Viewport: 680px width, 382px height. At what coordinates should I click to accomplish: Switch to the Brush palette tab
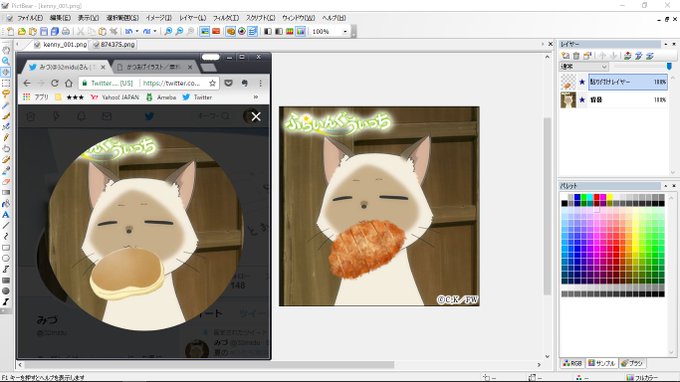[632, 363]
